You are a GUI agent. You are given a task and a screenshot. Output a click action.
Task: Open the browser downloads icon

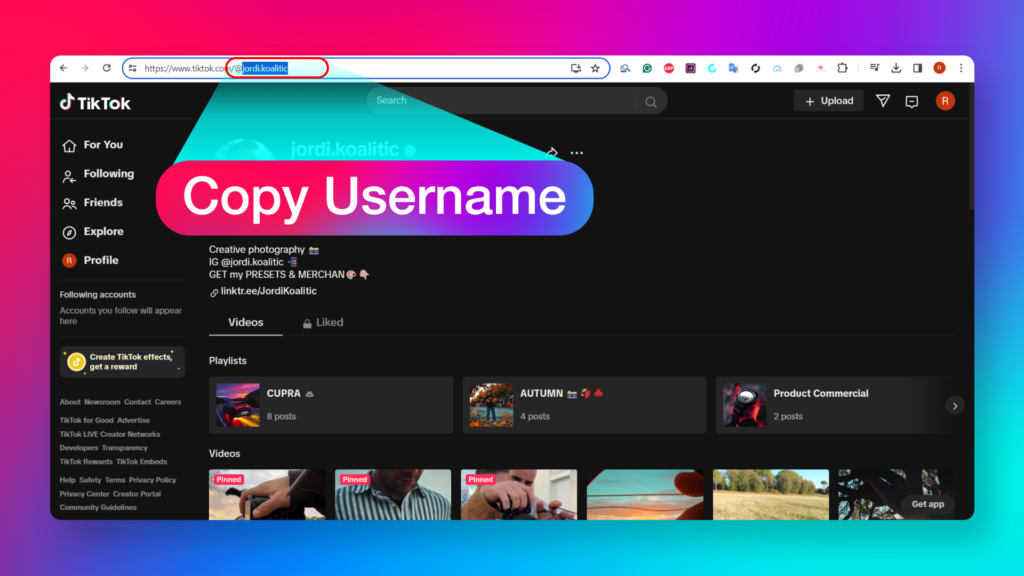896,68
